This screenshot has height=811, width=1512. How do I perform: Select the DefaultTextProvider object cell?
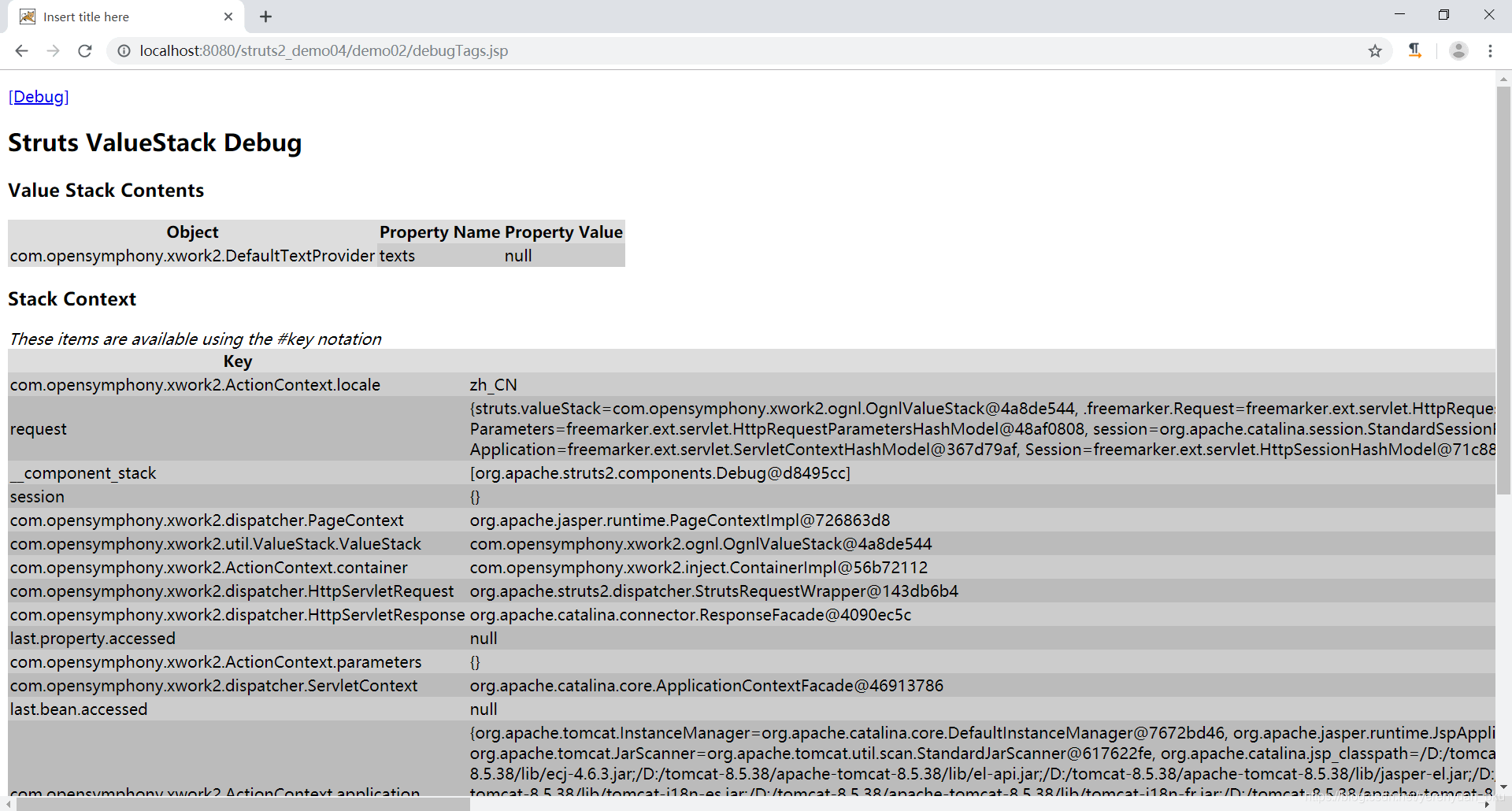tap(192, 256)
